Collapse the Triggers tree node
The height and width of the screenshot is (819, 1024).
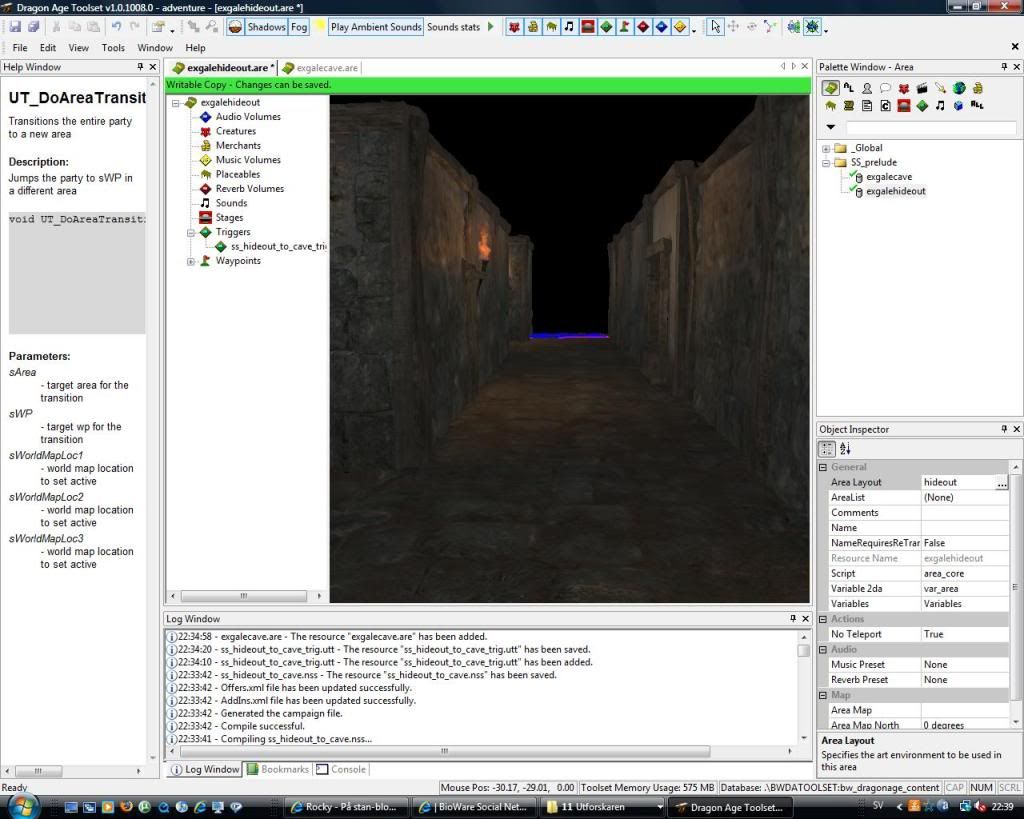(191, 232)
